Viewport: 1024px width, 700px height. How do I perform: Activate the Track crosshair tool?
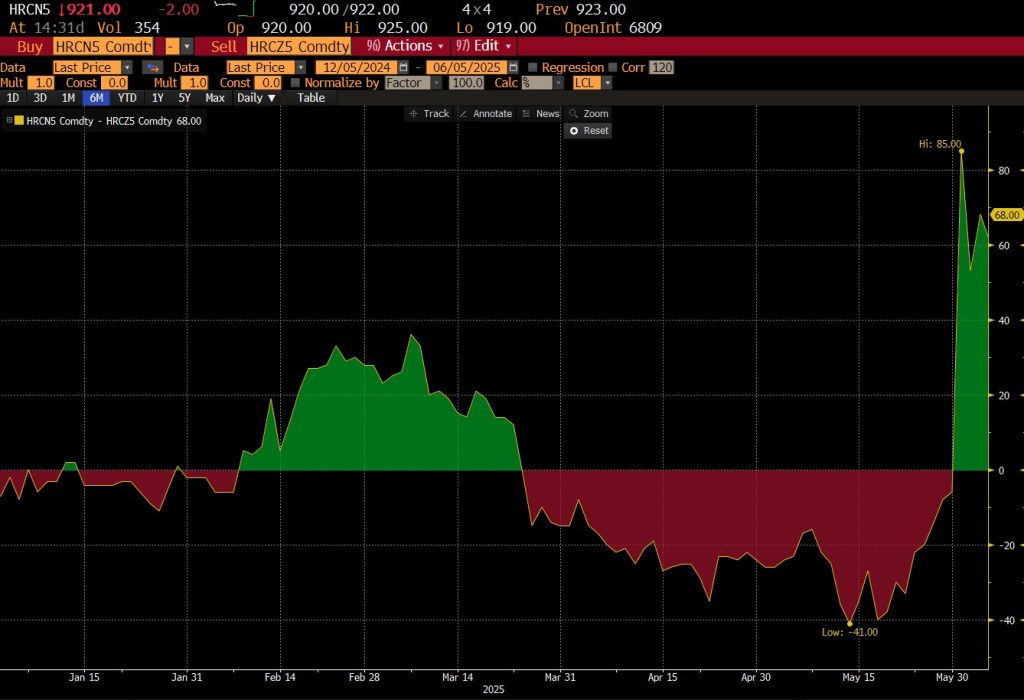coord(429,114)
